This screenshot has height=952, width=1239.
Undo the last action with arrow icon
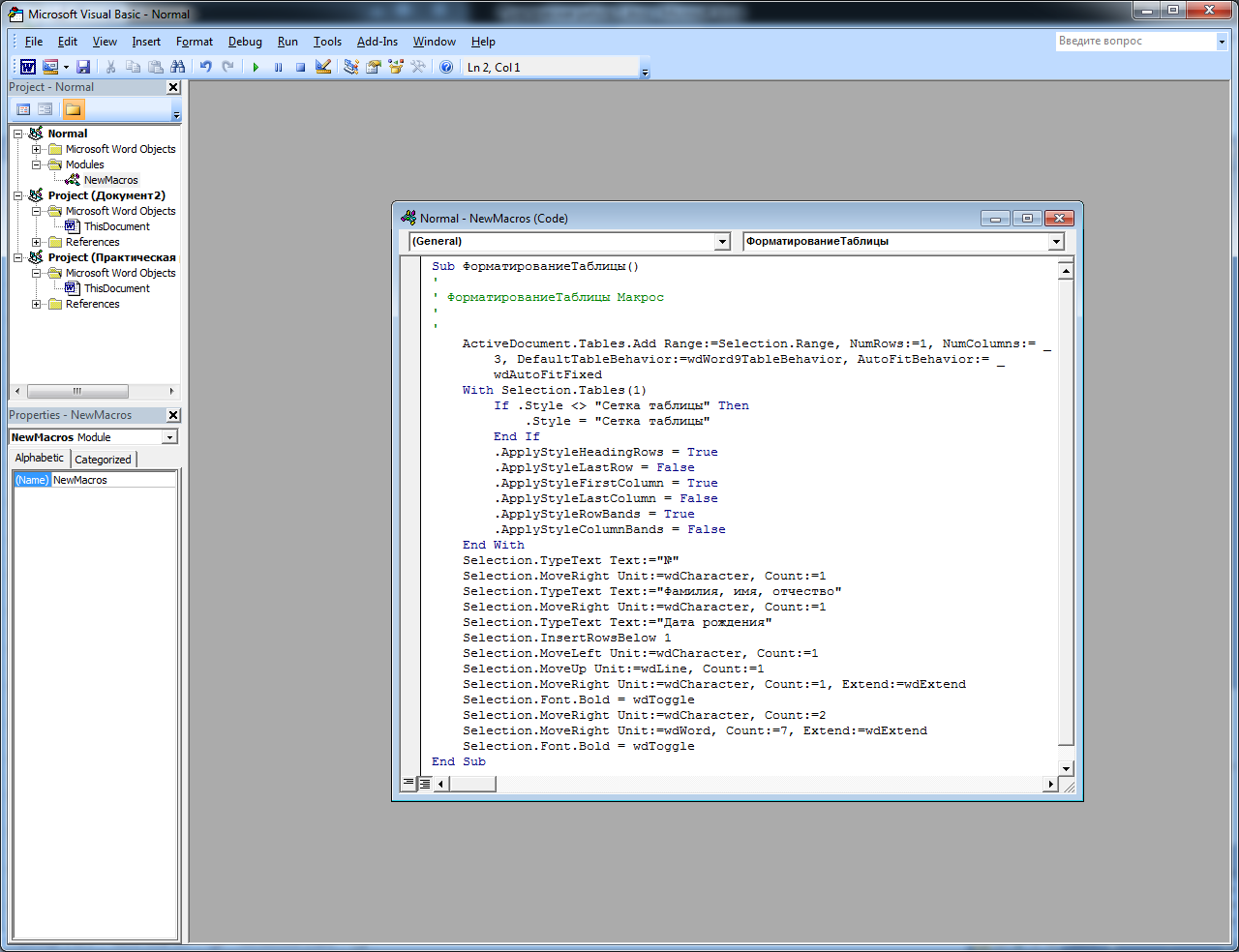tap(205, 67)
